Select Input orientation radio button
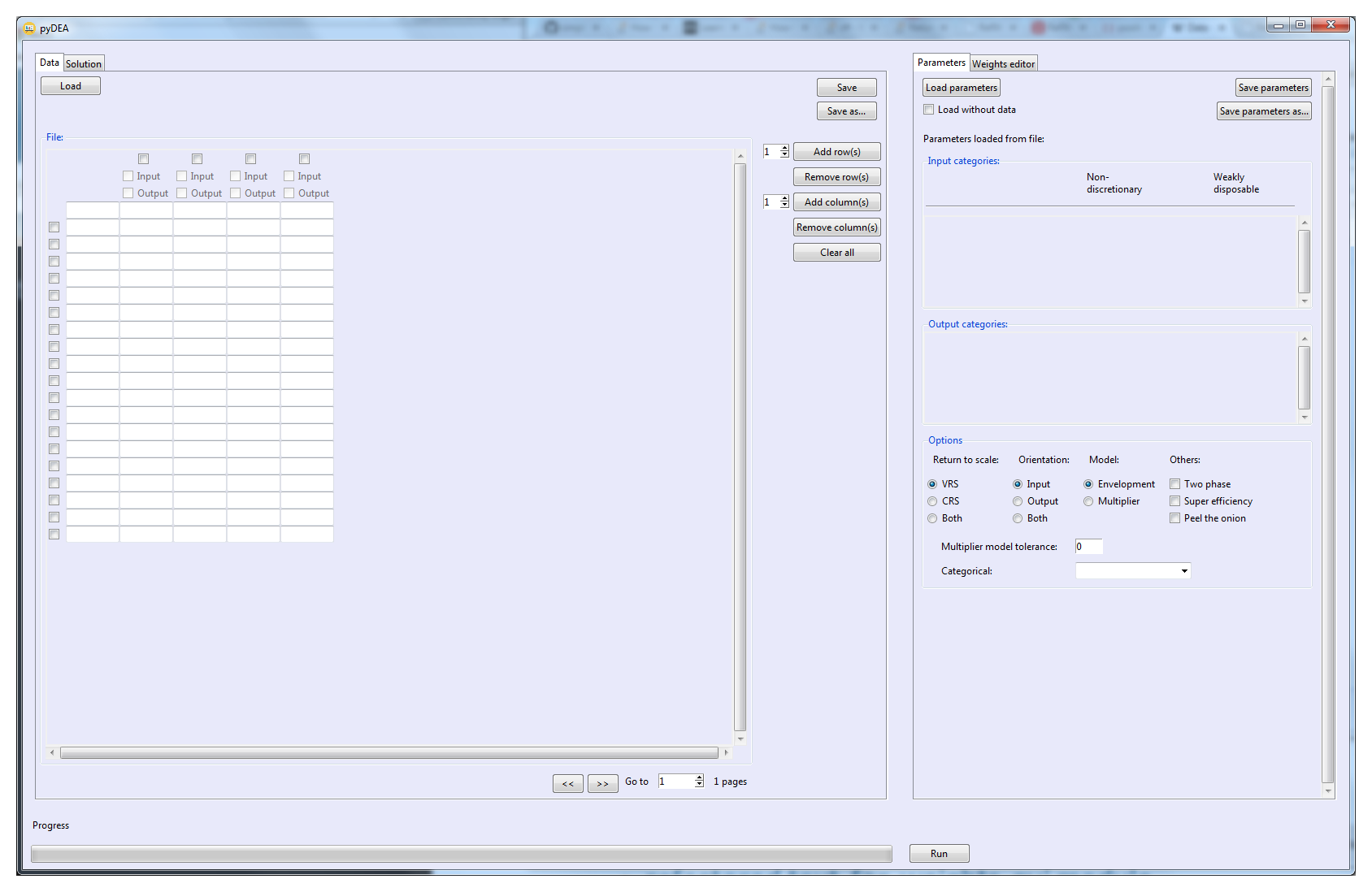The height and width of the screenshot is (892, 1372). (x=1018, y=484)
